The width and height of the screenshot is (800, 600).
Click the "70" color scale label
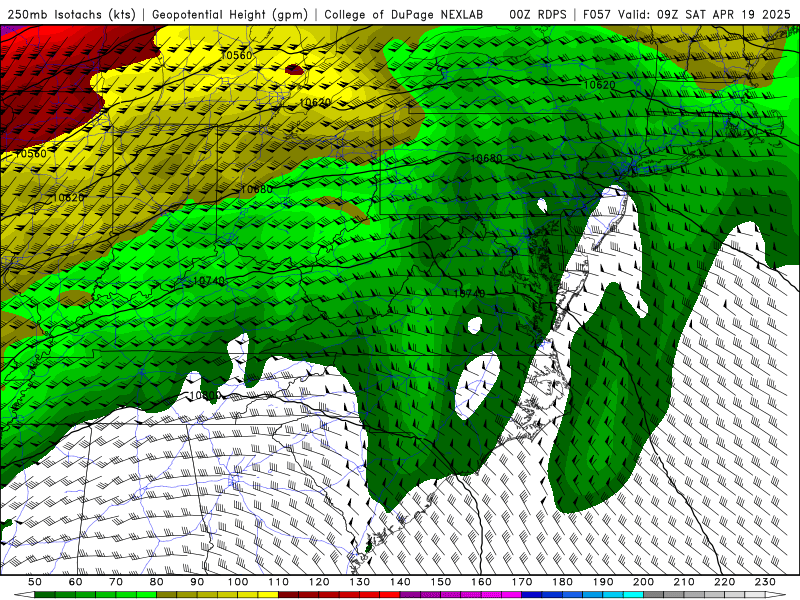116,582
